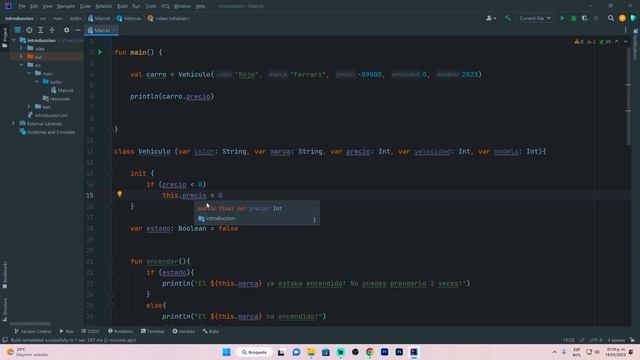Open the JetBrains toolbox colored icon
The image size is (640, 360).
(633, 18)
